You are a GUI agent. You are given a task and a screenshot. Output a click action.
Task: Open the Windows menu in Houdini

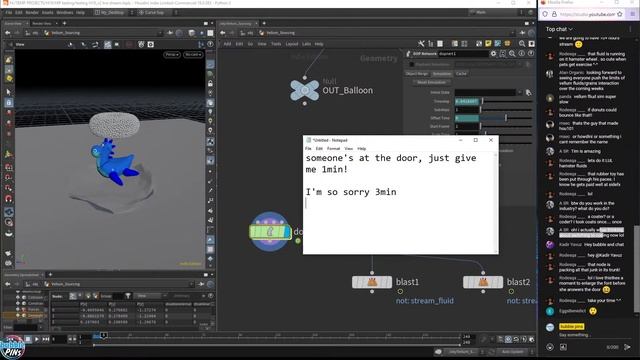[x=64, y=13]
